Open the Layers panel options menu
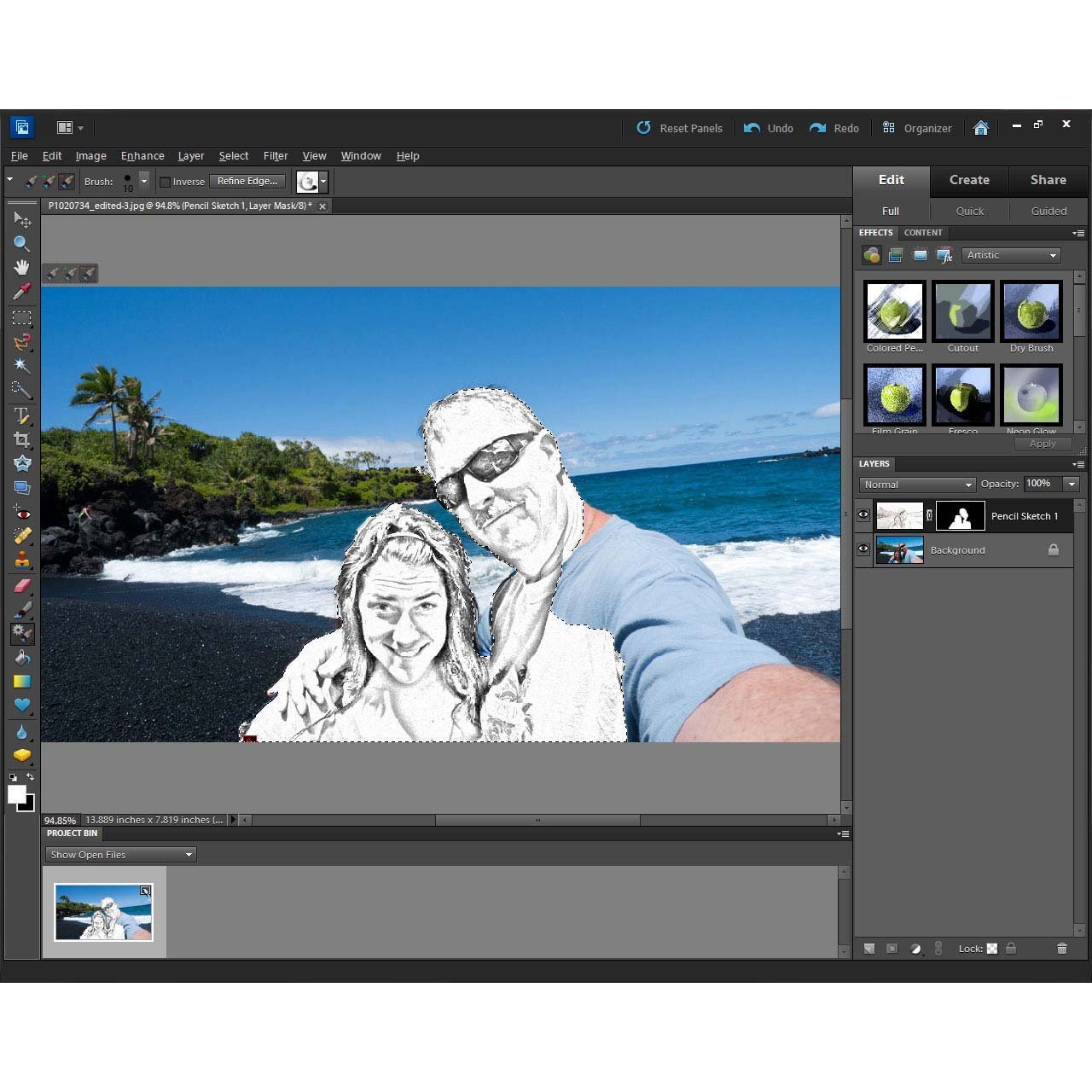The height and width of the screenshot is (1092, 1092). (1078, 465)
